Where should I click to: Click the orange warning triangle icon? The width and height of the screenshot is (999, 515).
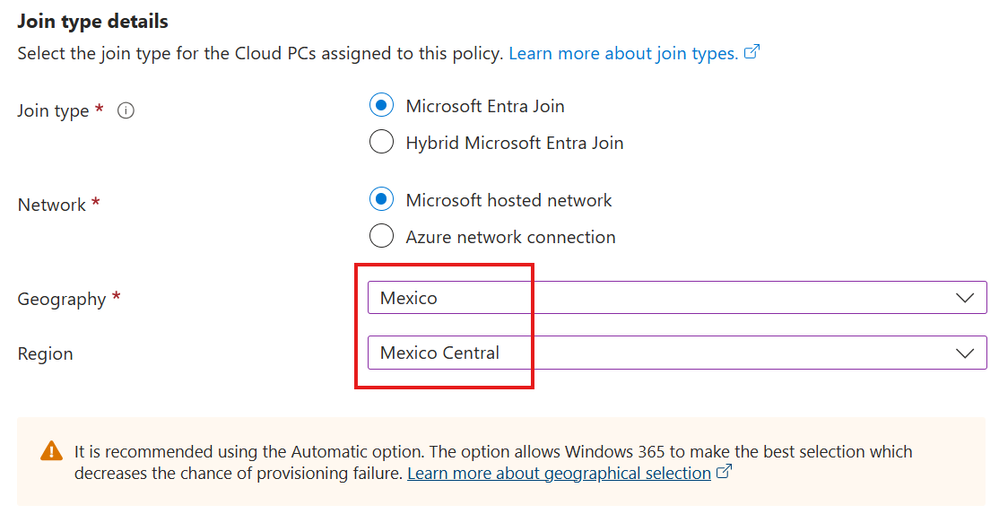(x=51, y=452)
